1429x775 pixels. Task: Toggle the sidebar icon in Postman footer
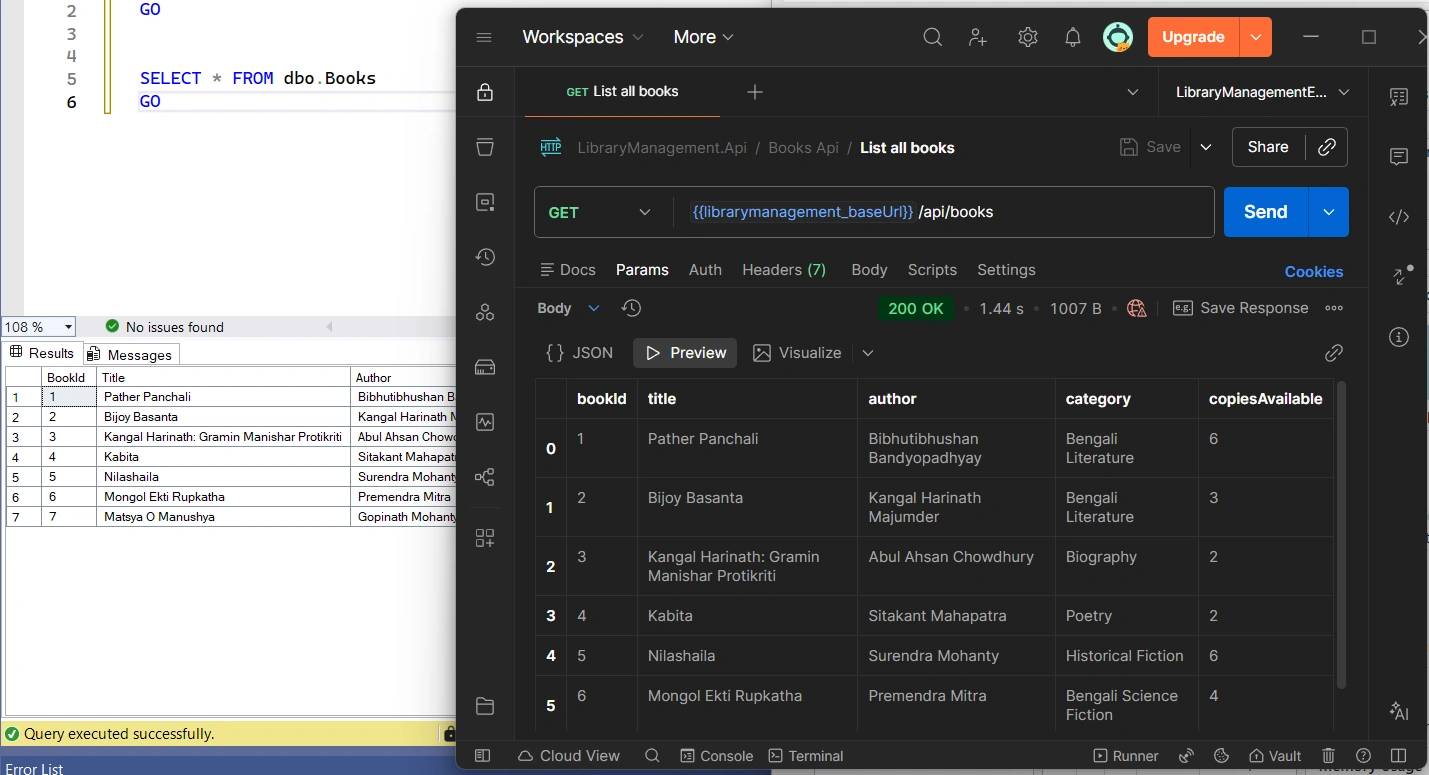482,756
